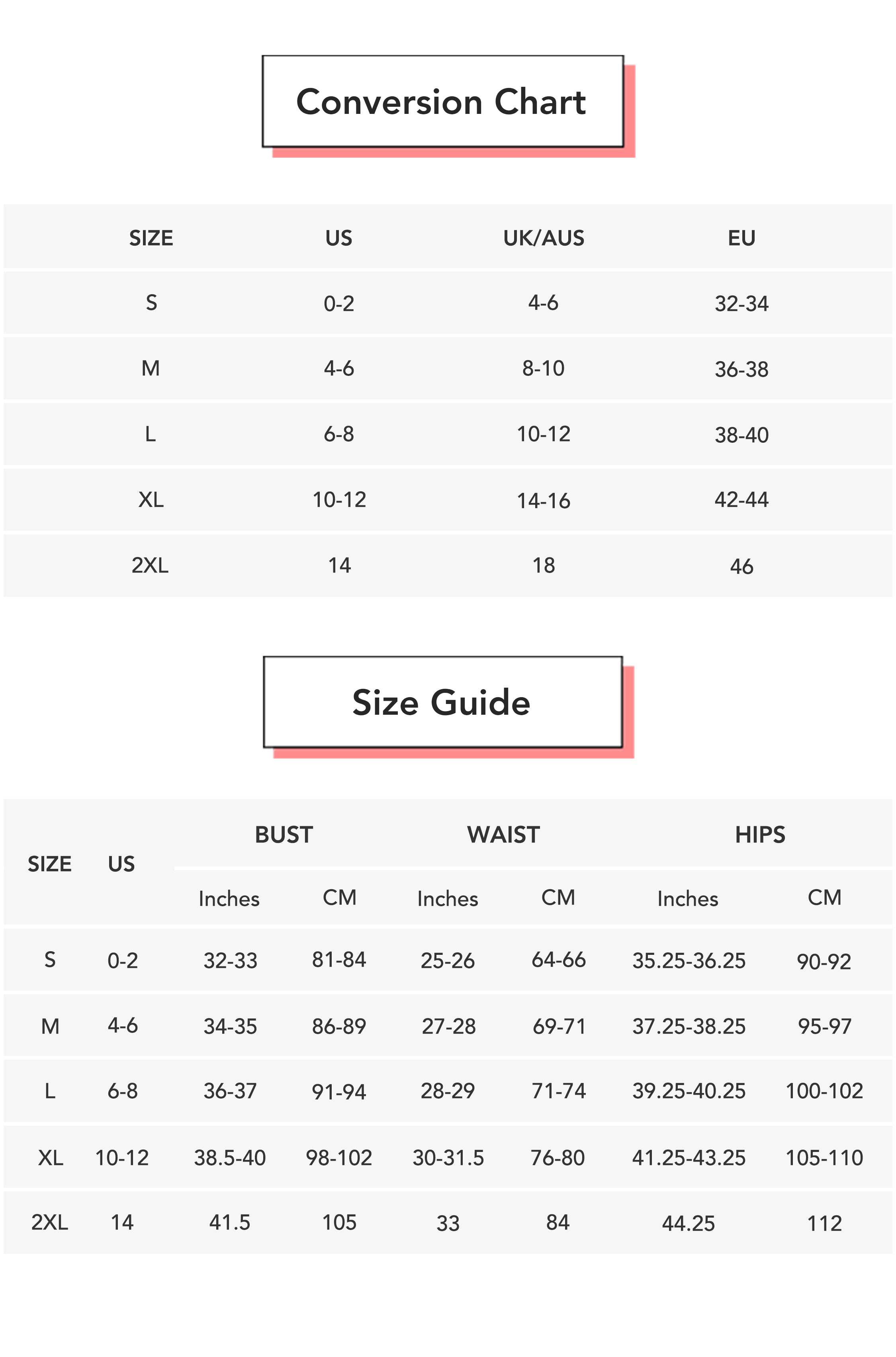Image resolution: width=896 pixels, height=1357 pixels.
Task: Click the BUST measurement header
Action: point(284,835)
